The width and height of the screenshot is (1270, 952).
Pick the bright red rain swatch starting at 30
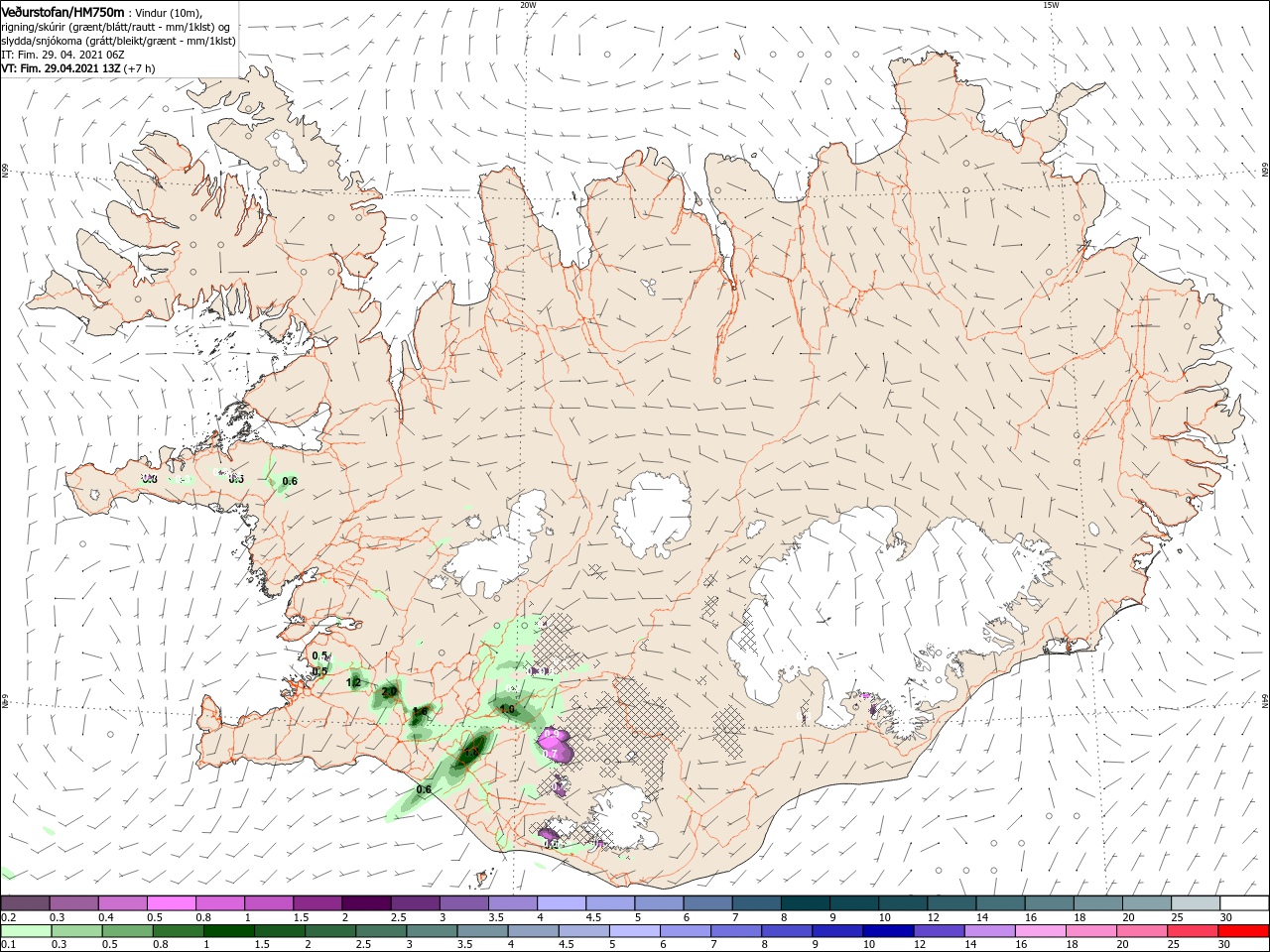1243,931
